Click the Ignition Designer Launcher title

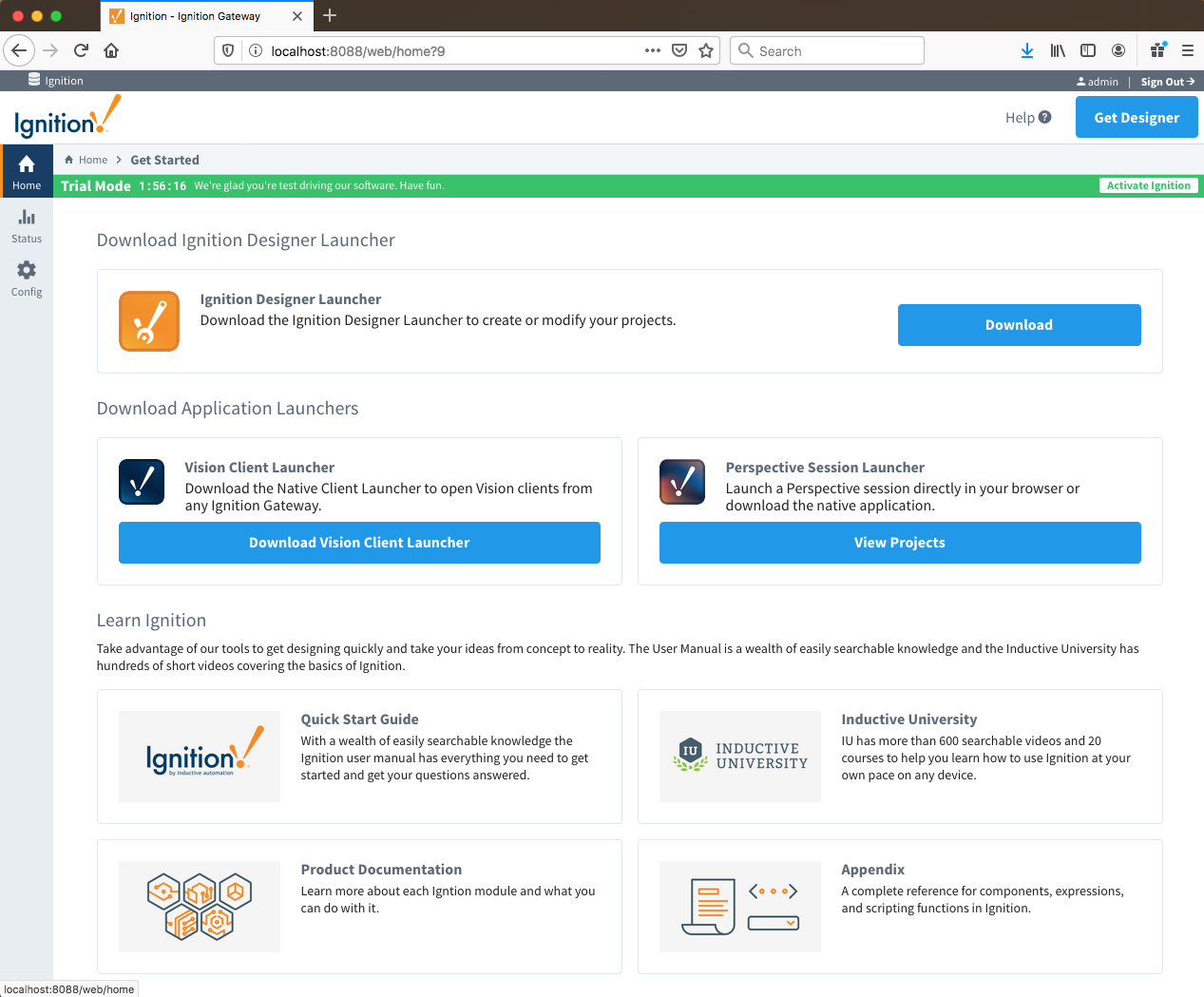pyautogui.click(x=291, y=299)
